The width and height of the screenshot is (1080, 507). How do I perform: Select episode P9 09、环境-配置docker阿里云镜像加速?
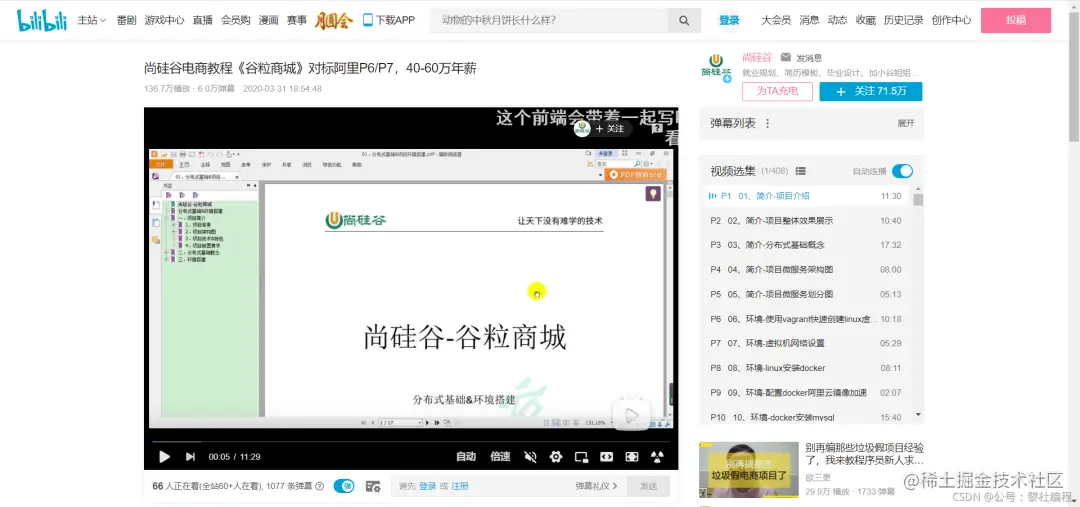[x=805, y=393]
